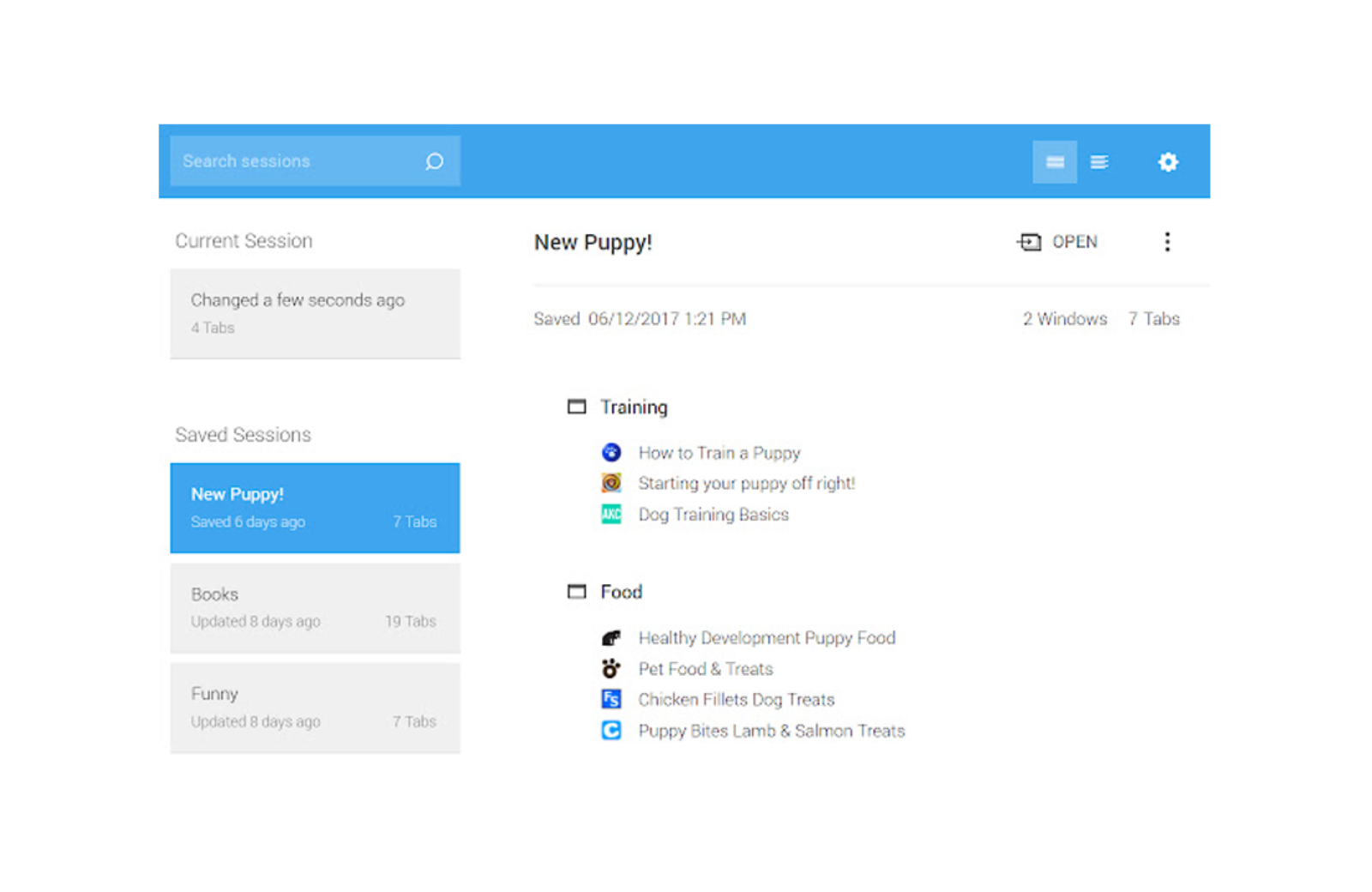Click the 7 Tabs count in header
This screenshot has height=892, width=1372.
click(x=1153, y=319)
